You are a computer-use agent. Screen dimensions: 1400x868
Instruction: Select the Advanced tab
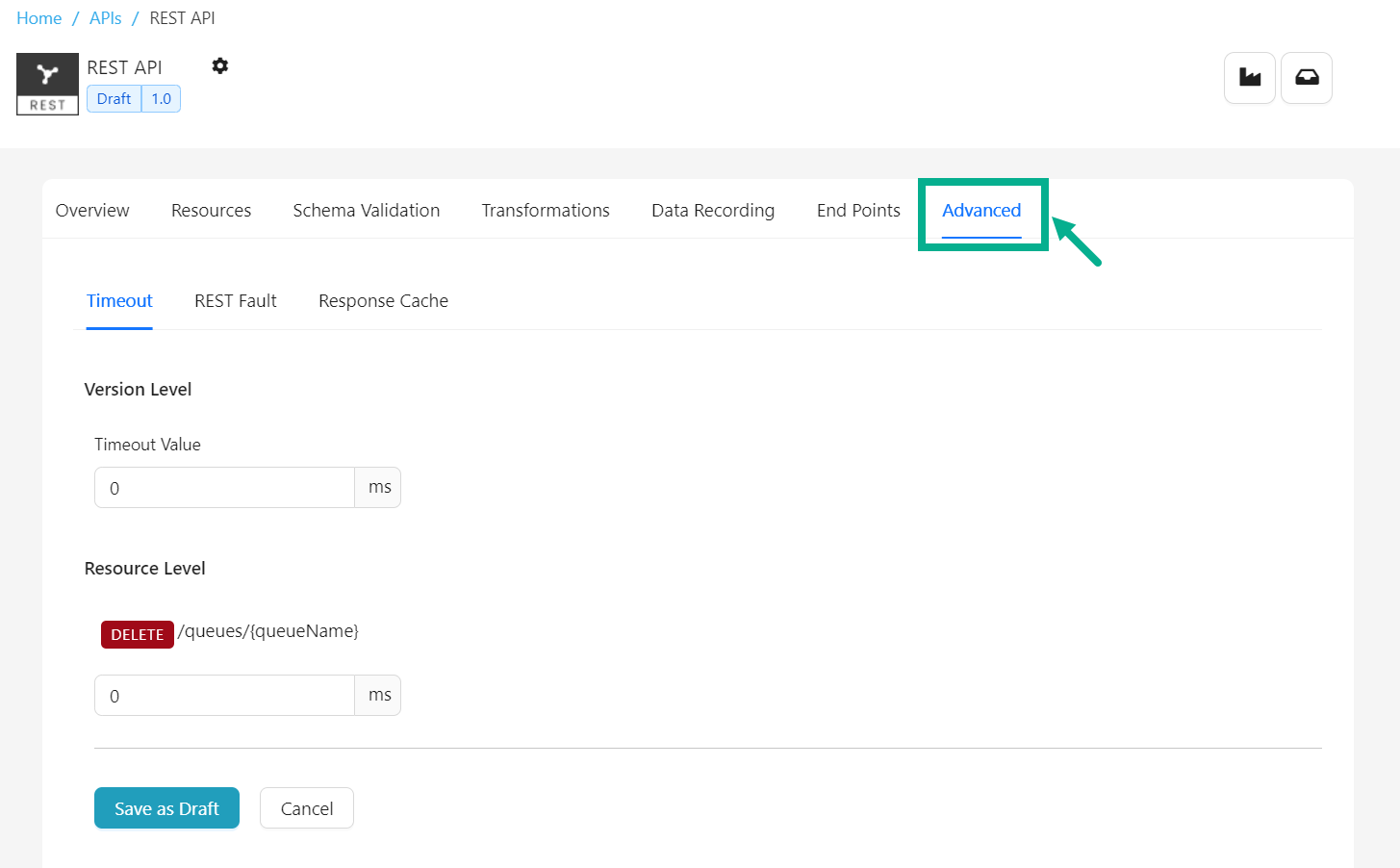[x=980, y=211]
